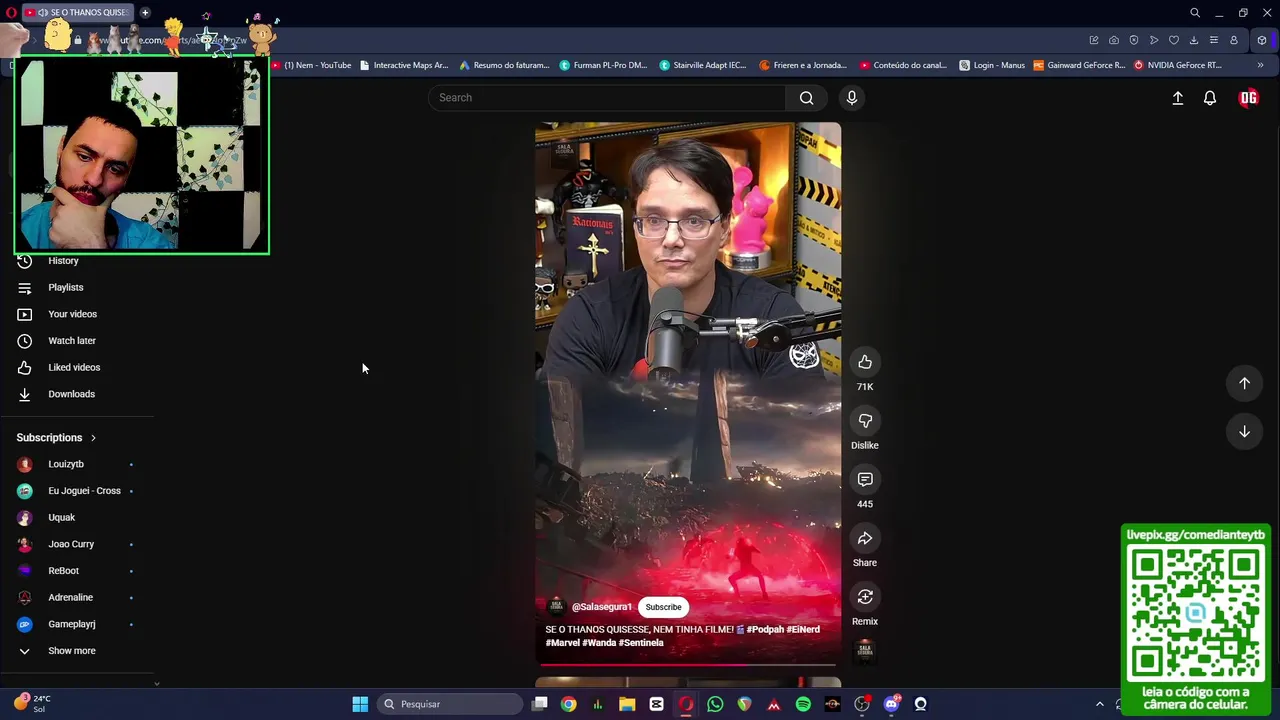Open Joao Curry subscription channel
The width and height of the screenshot is (1280, 720).
[x=71, y=544]
